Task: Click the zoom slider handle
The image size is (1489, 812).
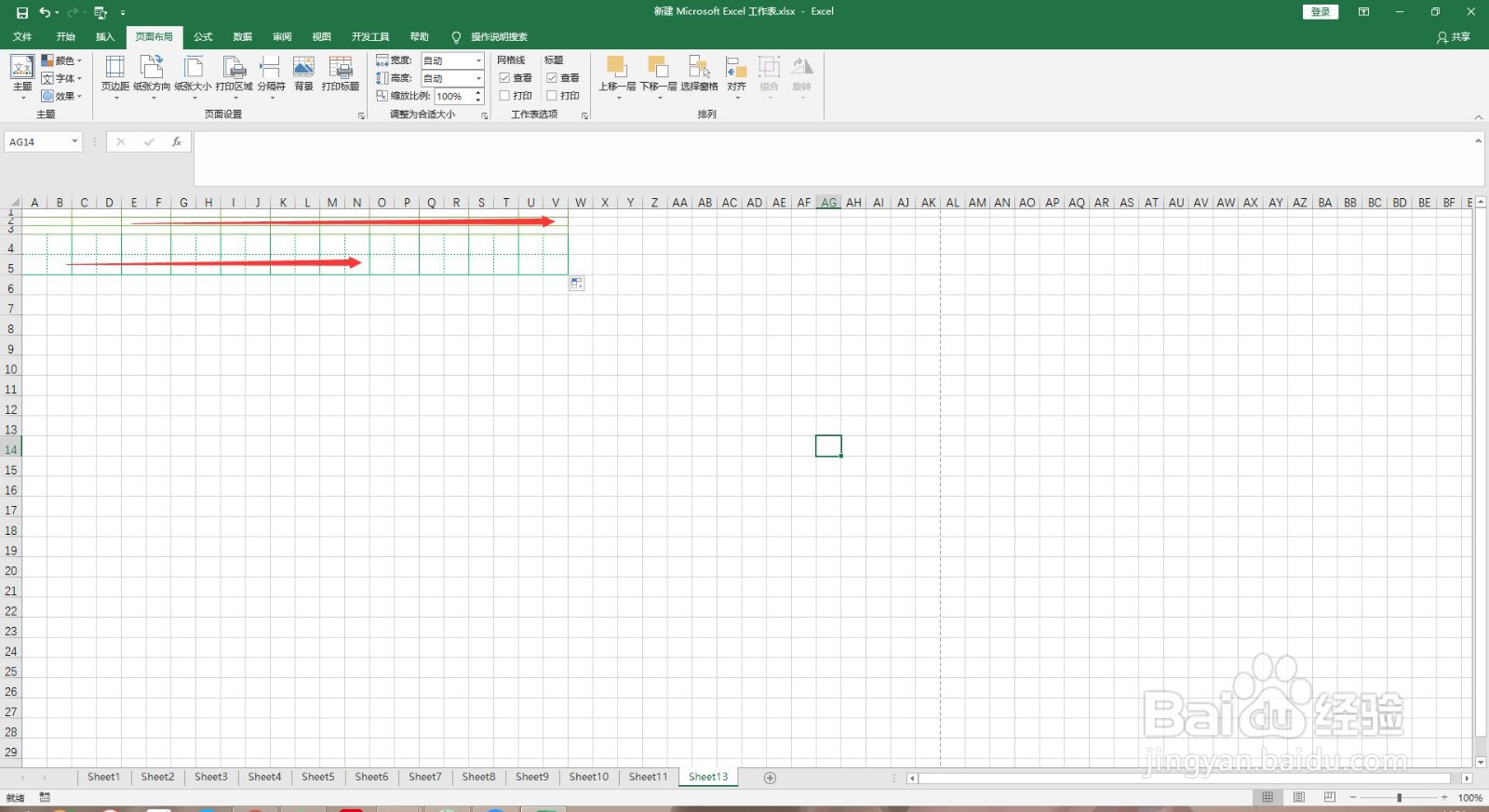Action: pyautogui.click(x=1399, y=797)
